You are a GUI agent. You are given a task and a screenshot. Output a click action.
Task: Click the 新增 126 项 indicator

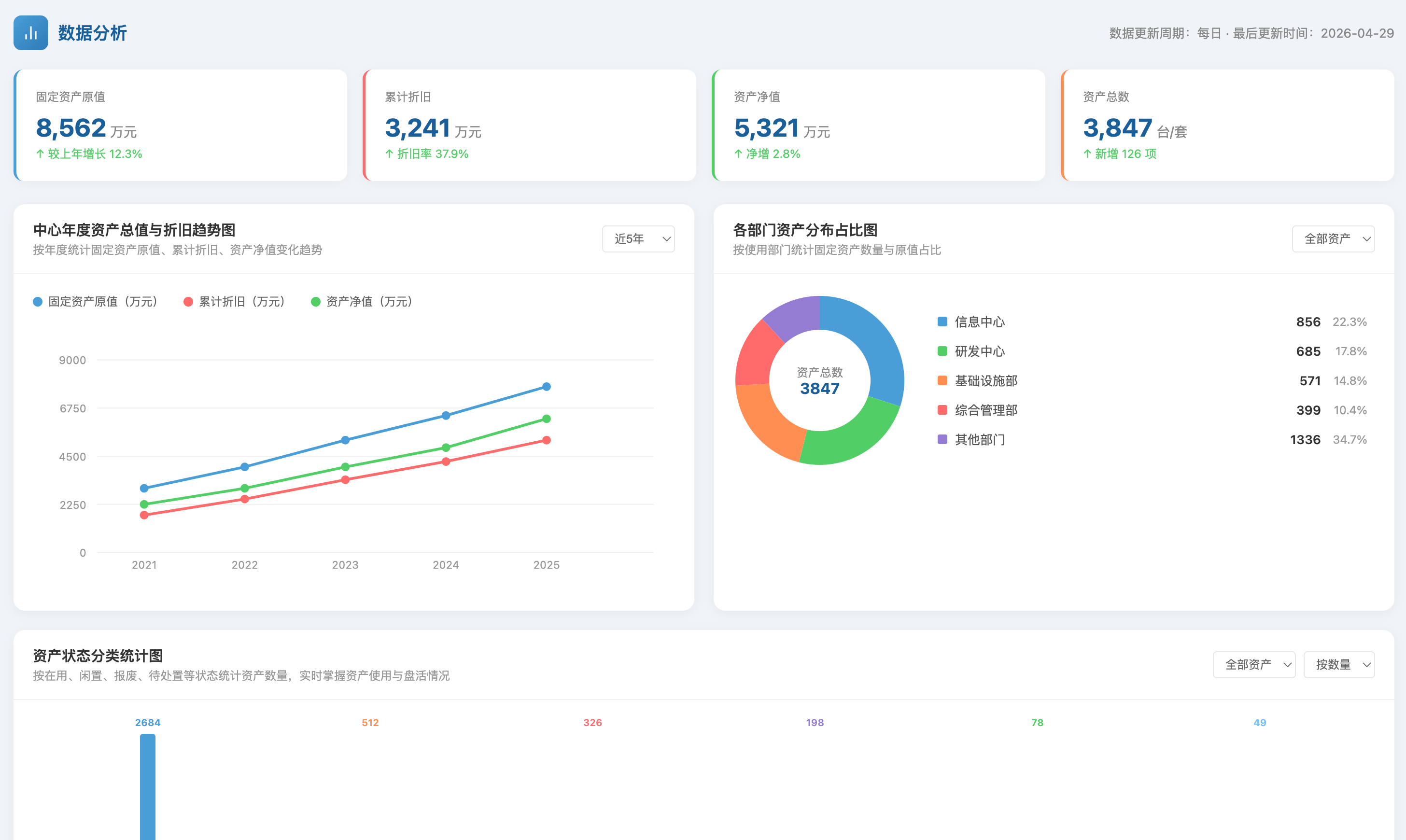1120,154
